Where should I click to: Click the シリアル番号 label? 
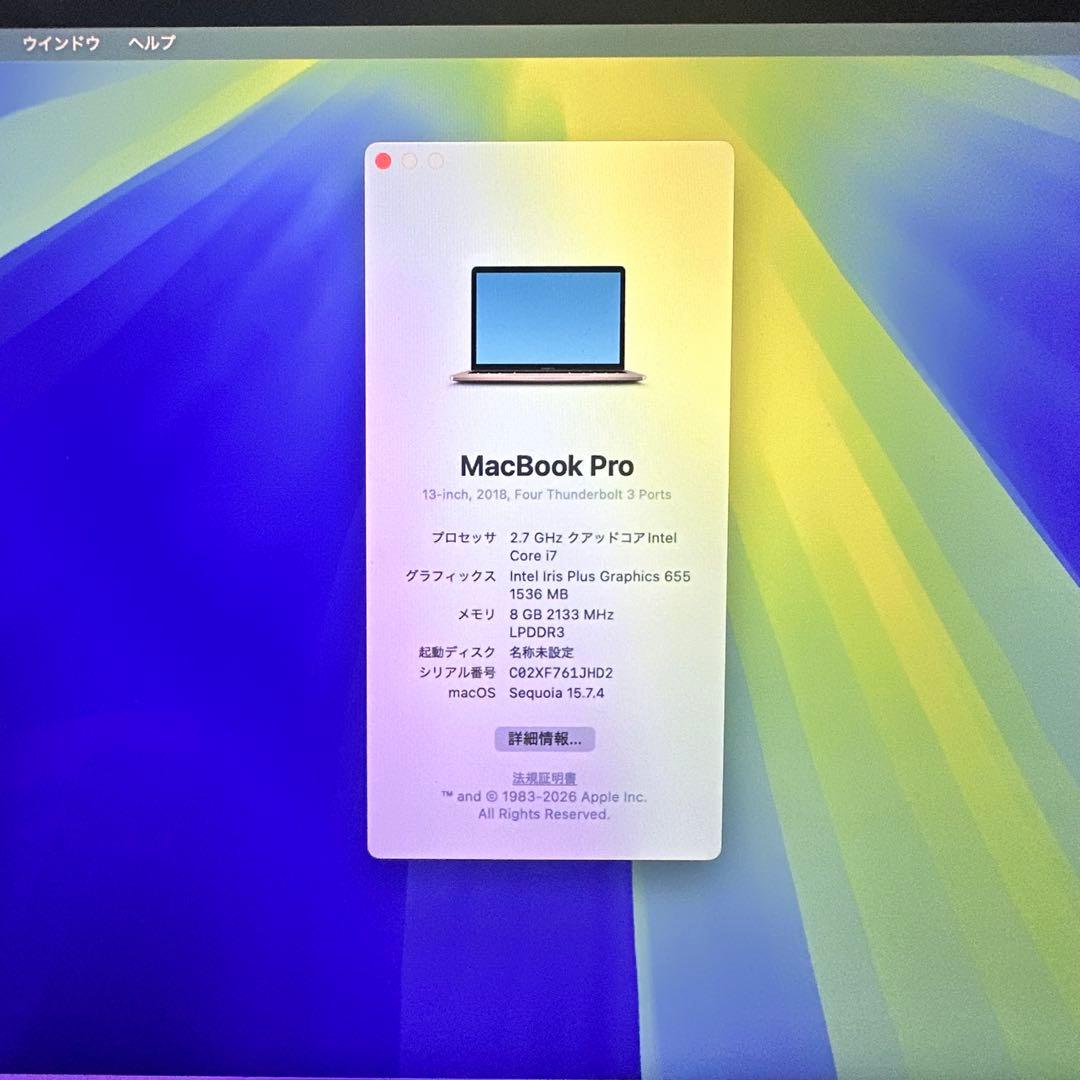457,673
